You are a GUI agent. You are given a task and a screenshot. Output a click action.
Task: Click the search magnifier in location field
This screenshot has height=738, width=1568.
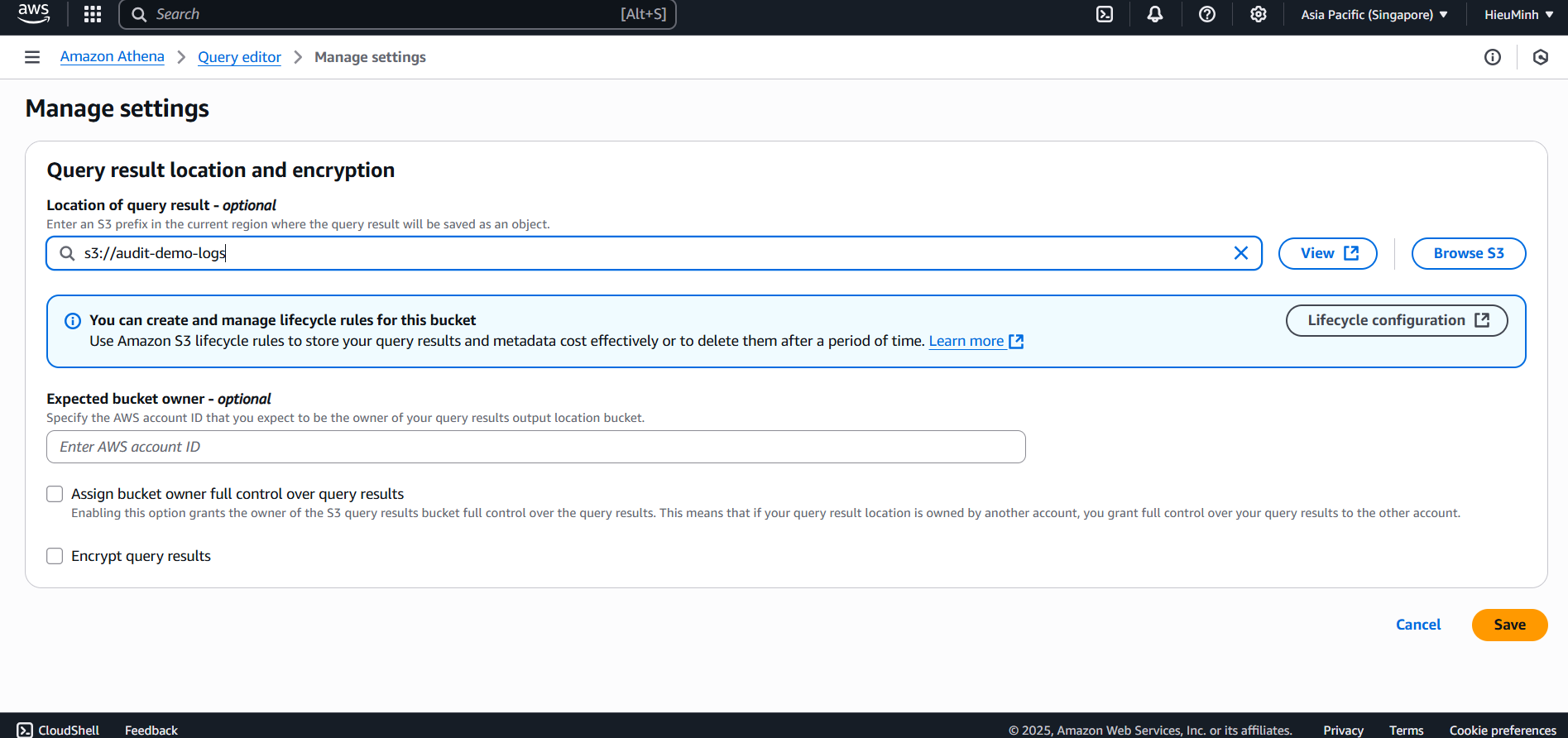pyautogui.click(x=68, y=253)
